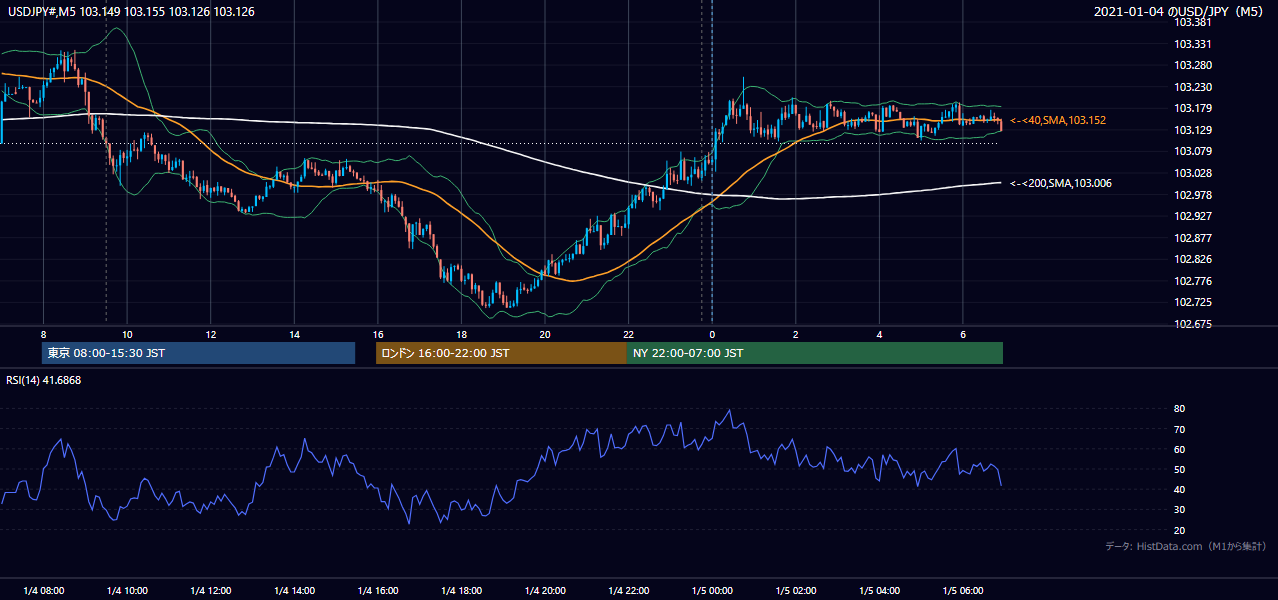
Task: Click the 1/4 08:00 time axis label
Action: click(x=44, y=591)
